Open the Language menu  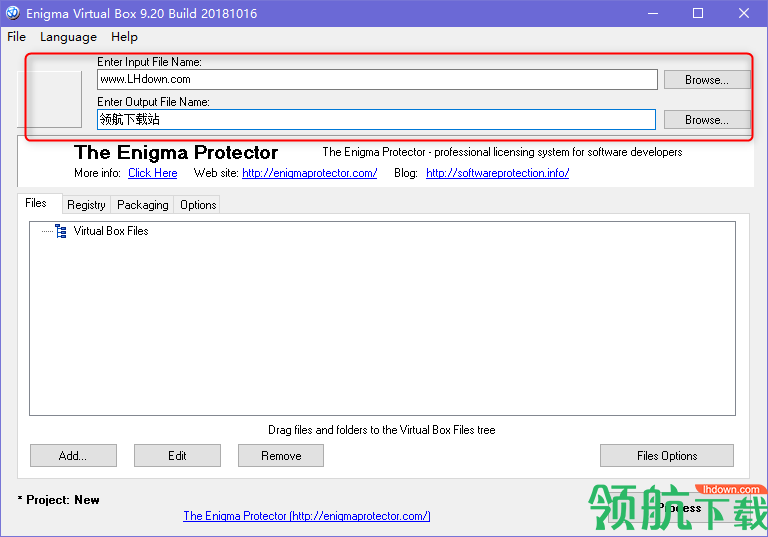(x=68, y=37)
